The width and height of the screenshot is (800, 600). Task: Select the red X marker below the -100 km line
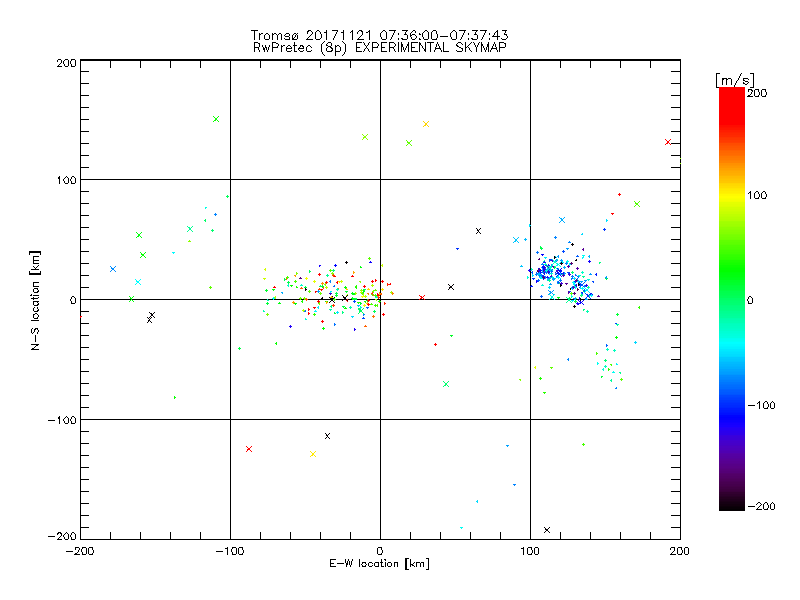tap(249, 449)
